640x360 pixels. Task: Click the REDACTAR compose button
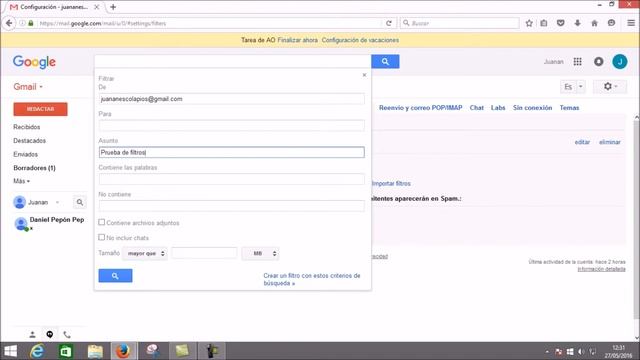pos(40,109)
